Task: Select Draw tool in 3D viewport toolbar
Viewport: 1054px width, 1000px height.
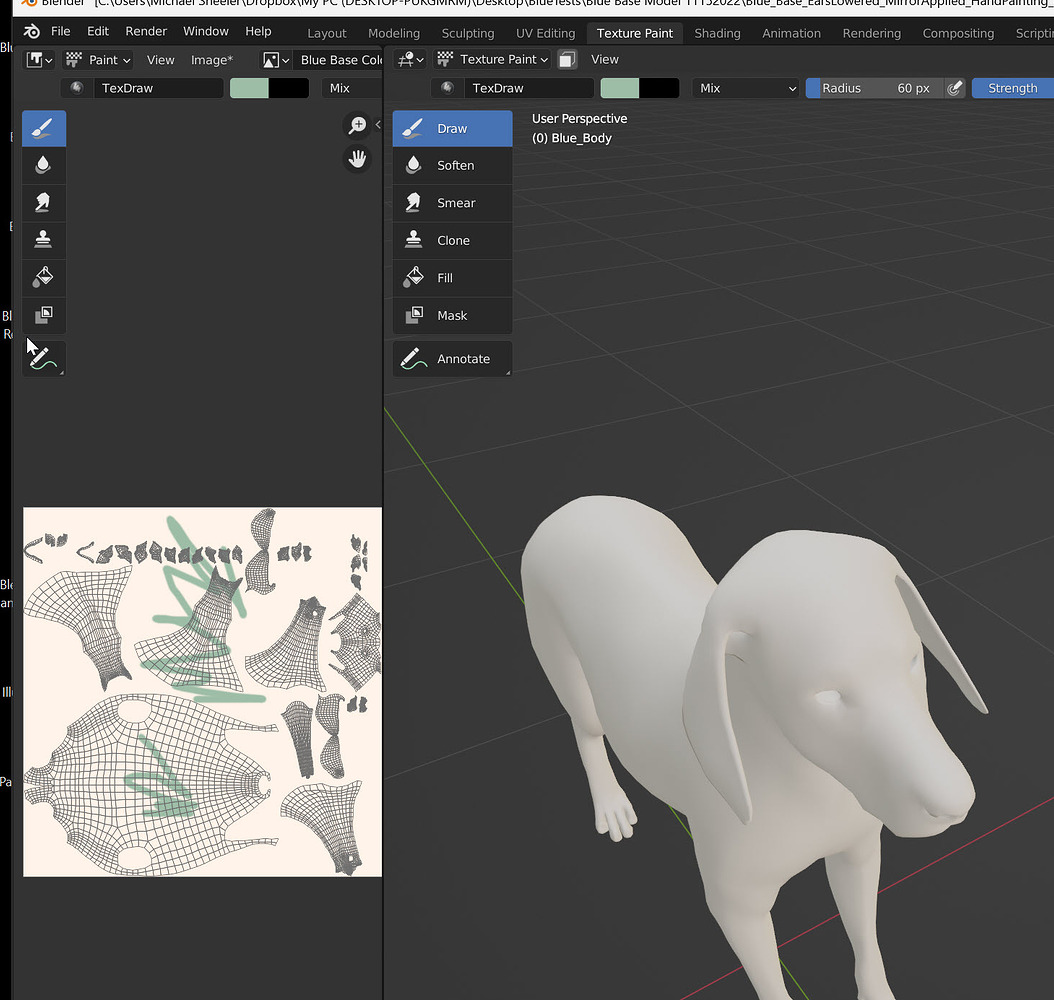Action: [452, 128]
